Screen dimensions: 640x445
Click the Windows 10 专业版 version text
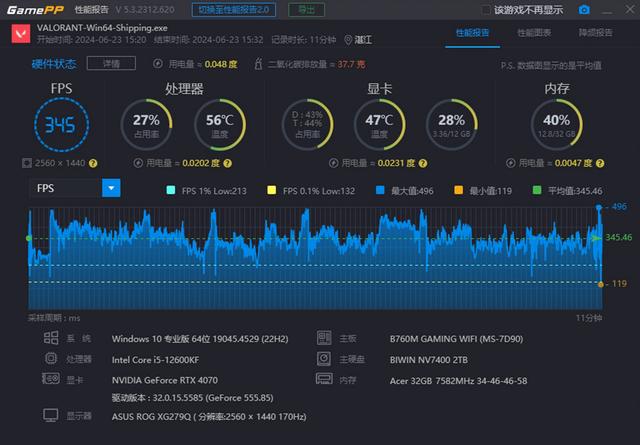click(x=200, y=339)
